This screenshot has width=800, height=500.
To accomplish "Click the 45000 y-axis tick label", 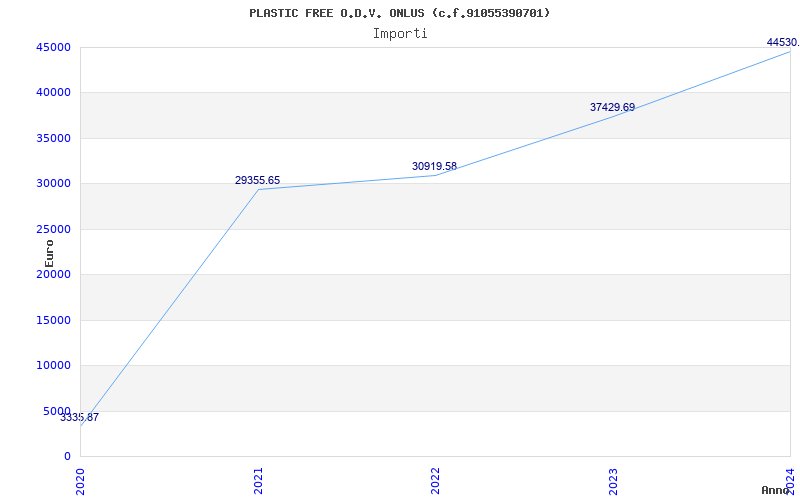I will pyautogui.click(x=52, y=47).
